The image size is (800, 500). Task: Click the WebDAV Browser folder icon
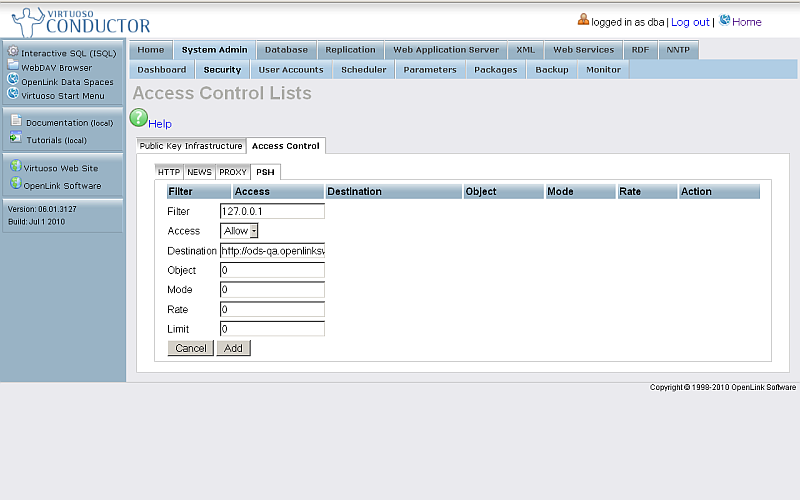click(x=13, y=65)
